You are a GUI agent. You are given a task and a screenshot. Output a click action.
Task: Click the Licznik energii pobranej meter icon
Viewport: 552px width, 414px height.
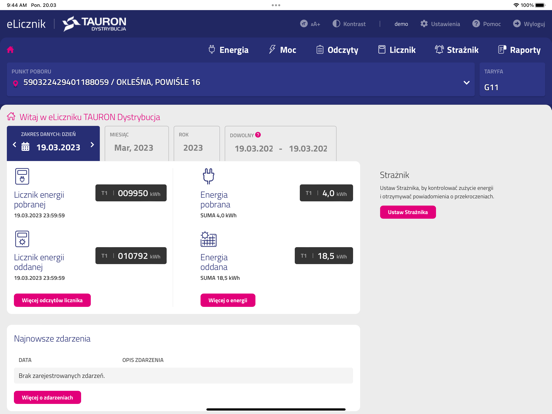(x=22, y=176)
